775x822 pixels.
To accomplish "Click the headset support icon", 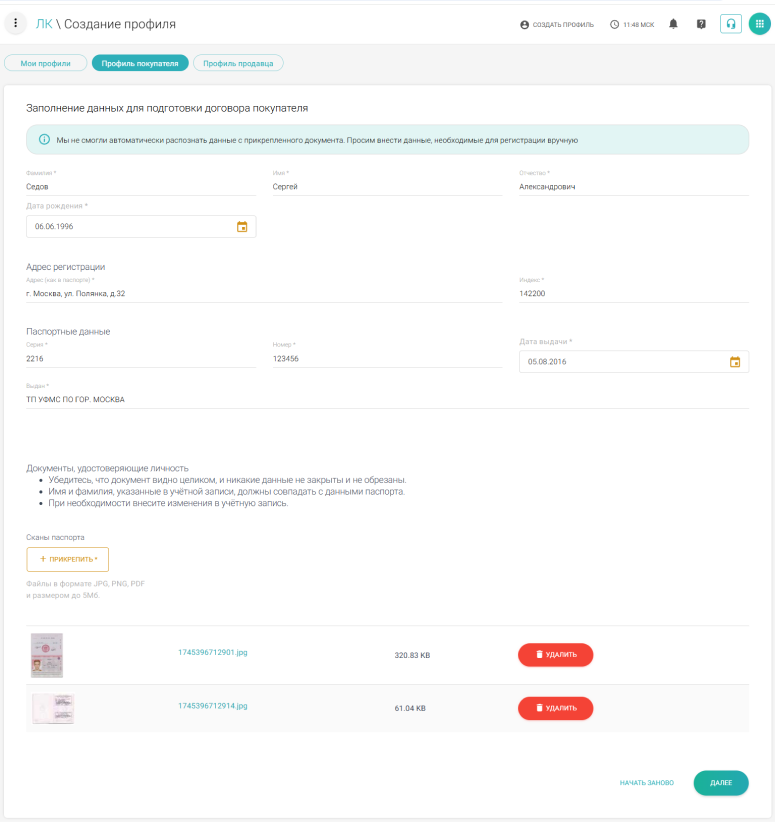I will 731,24.
